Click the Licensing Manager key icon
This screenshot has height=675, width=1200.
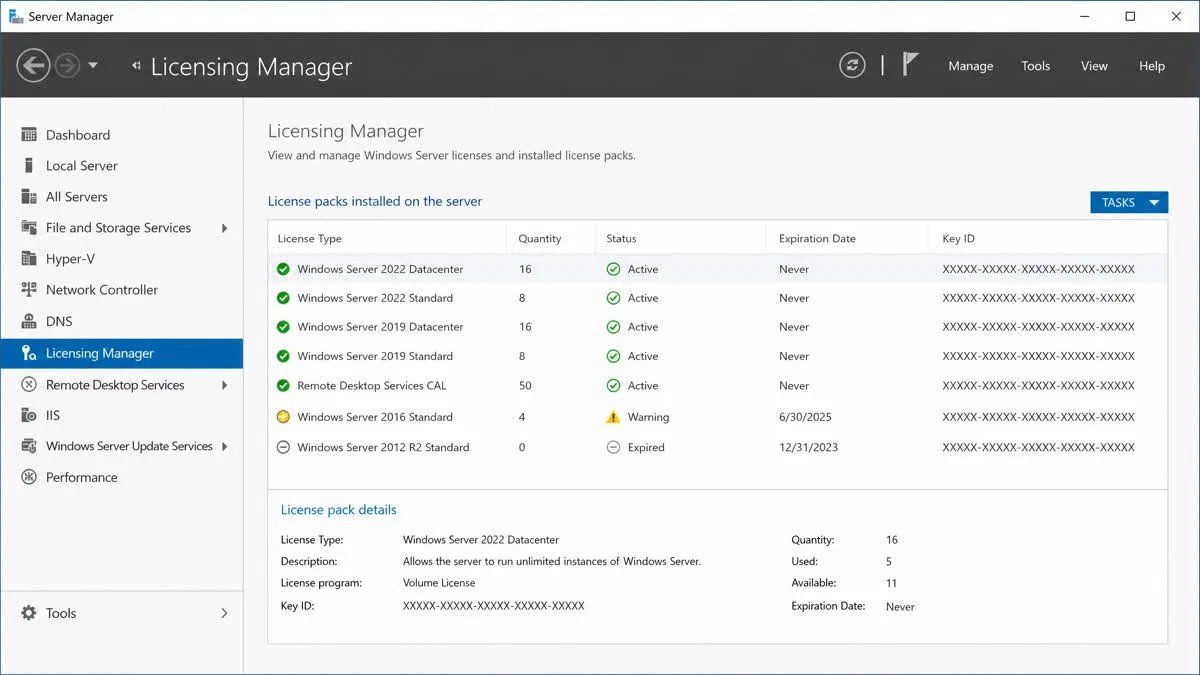[29, 353]
